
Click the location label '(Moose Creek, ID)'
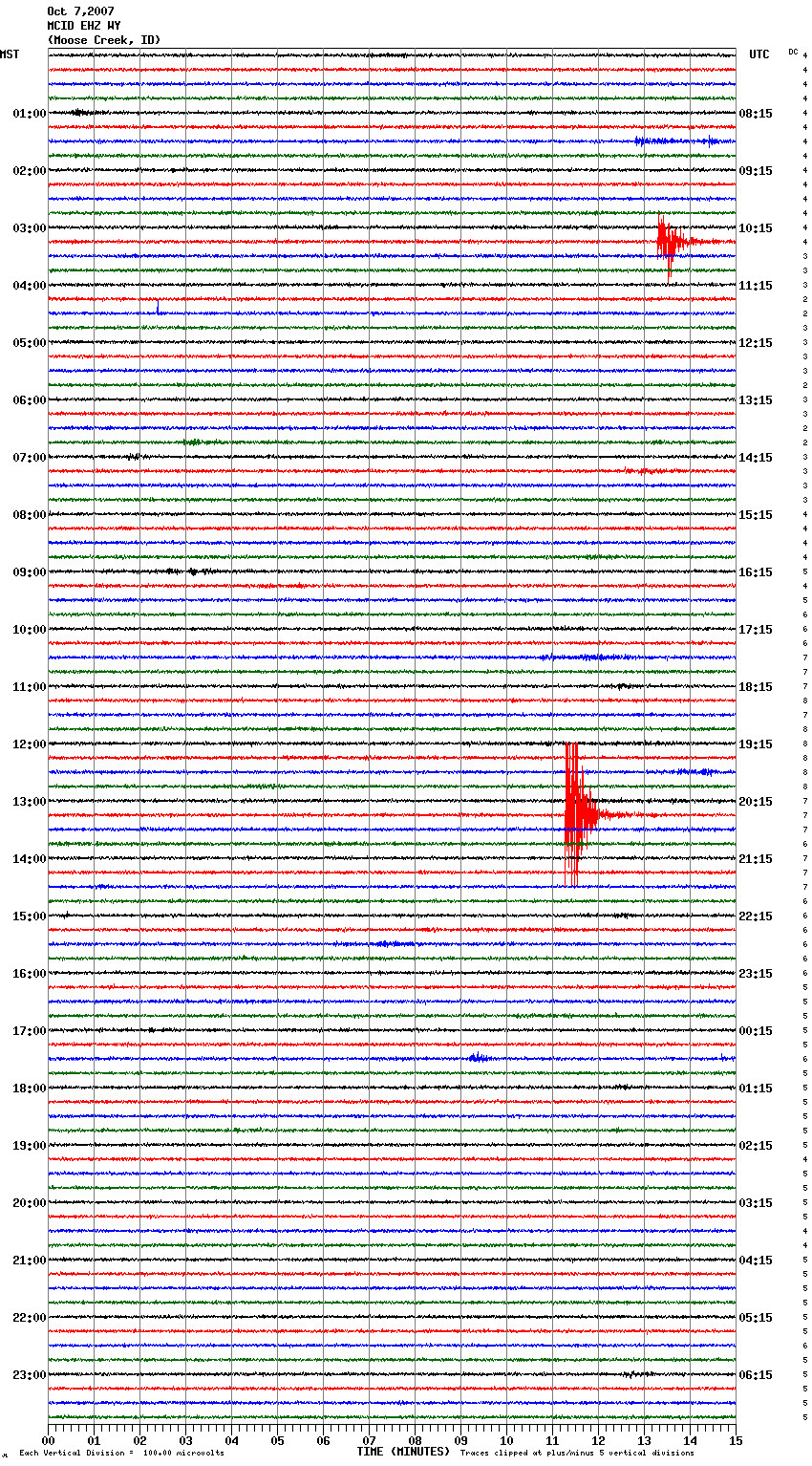click(104, 40)
